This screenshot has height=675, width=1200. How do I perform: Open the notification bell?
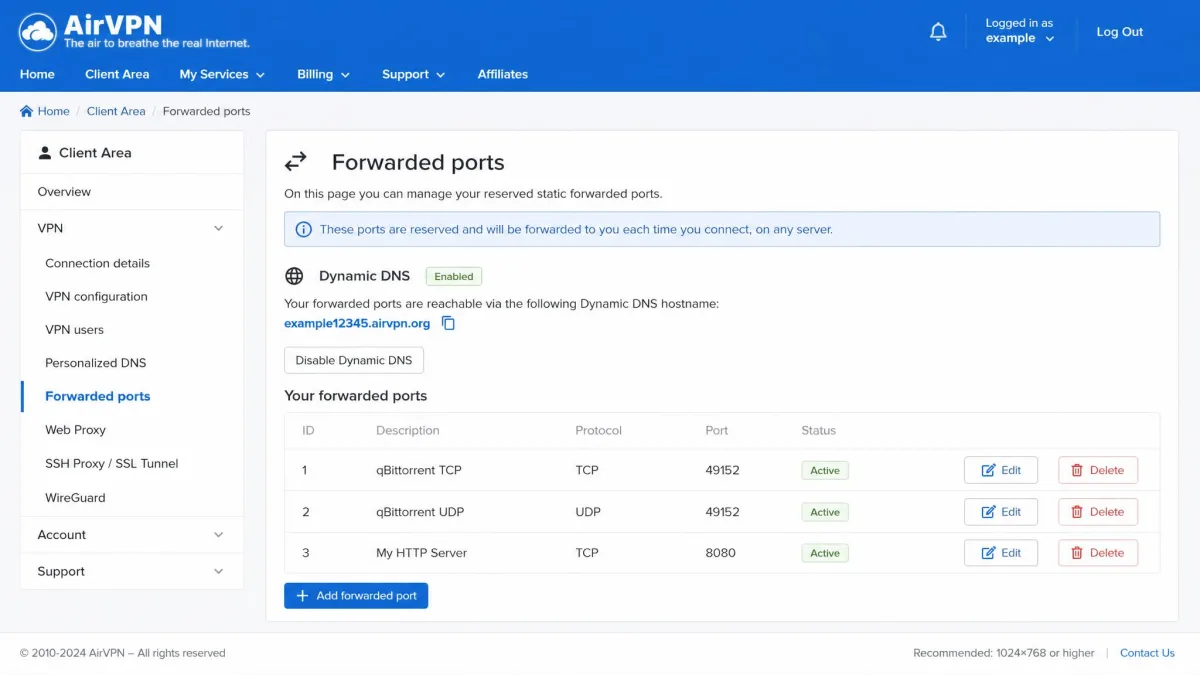coord(938,32)
